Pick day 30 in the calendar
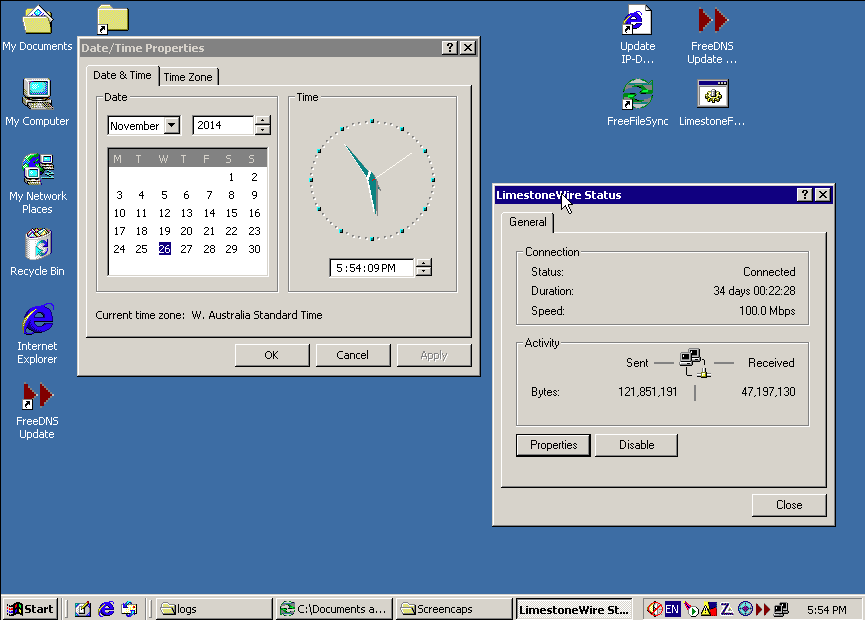Image resolution: width=865 pixels, height=620 pixels. pos(254,249)
